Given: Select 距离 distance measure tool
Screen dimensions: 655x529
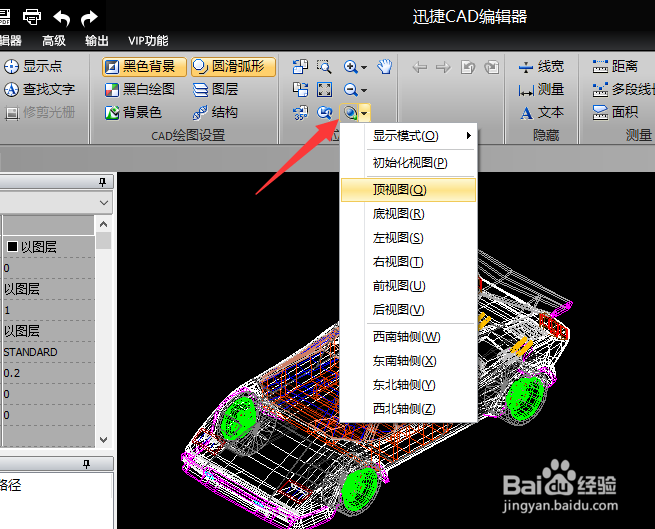Looking at the screenshot, I should click(x=616, y=66).
